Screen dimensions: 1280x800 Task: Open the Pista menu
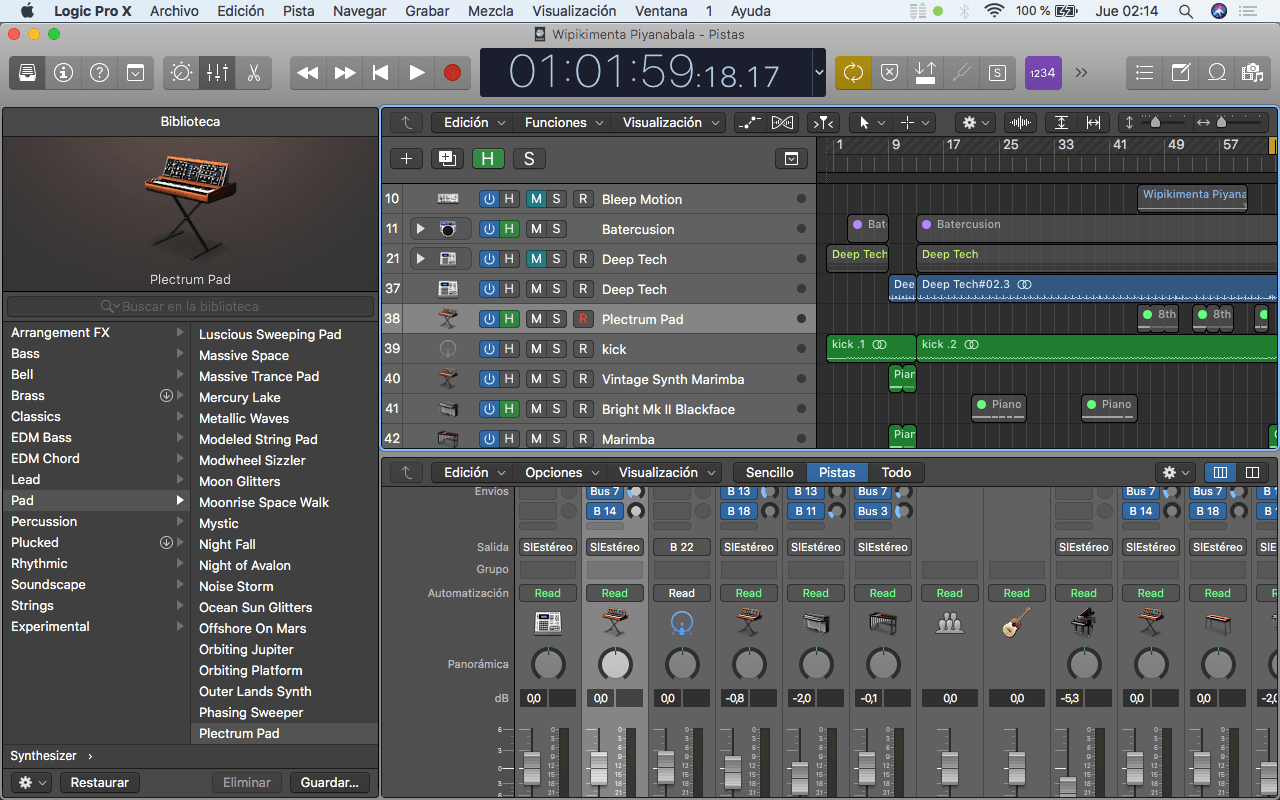click(298, 11)
